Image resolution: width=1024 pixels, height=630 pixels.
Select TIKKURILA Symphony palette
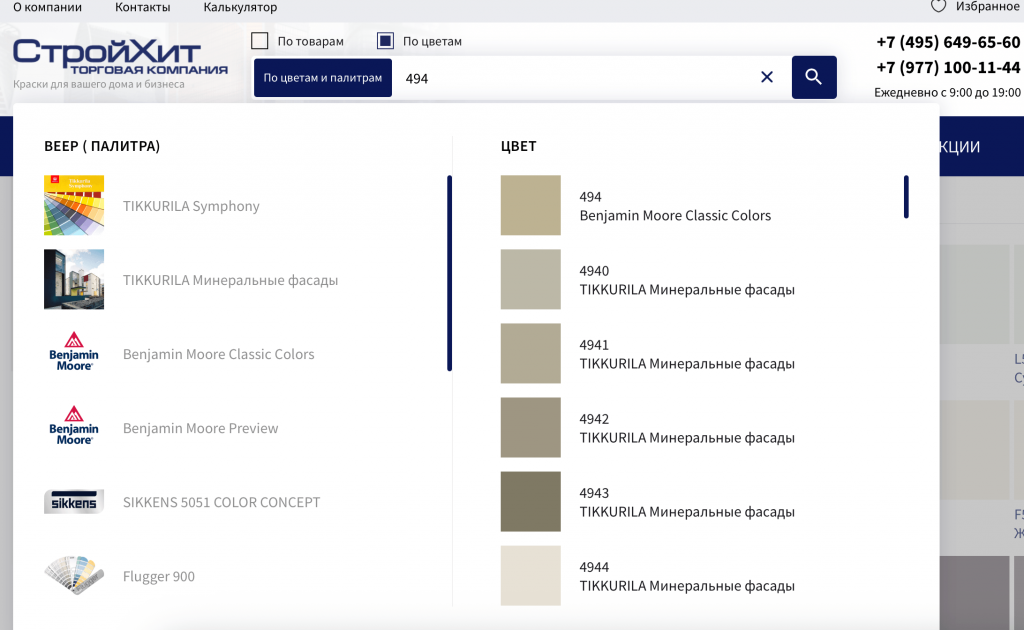coord(191,206)
